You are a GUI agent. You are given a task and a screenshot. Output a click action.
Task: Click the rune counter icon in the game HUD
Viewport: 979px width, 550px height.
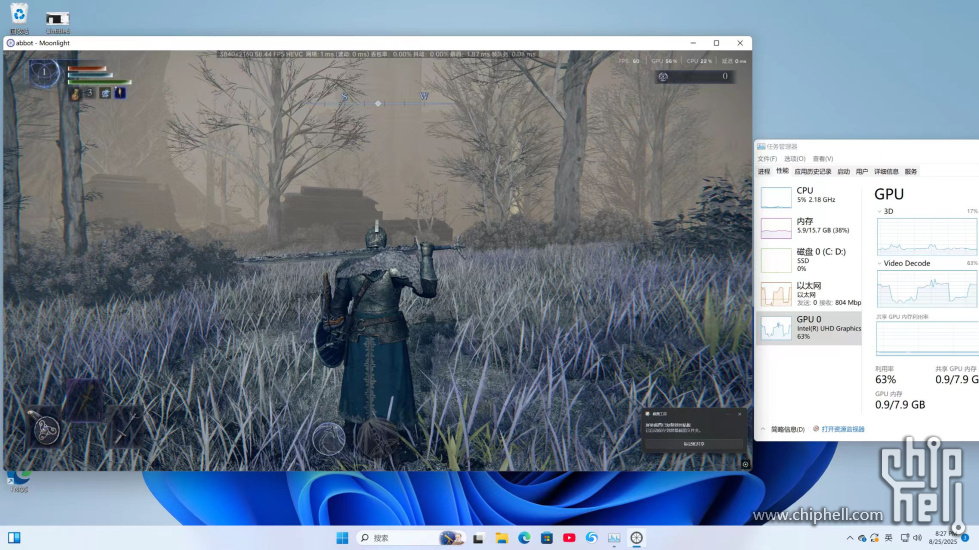pyautogui.click(x=663, y=77)
